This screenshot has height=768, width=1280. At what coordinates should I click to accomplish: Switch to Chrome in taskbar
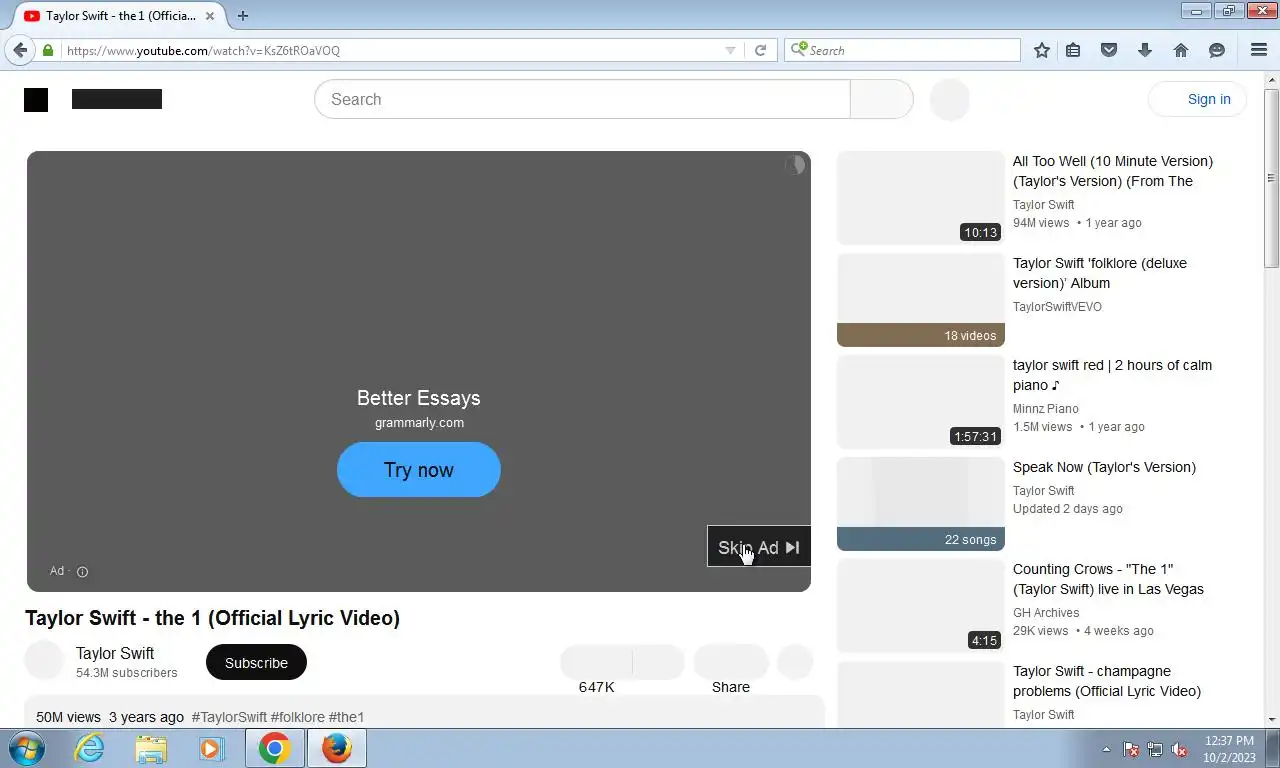[x=274, y=748]
